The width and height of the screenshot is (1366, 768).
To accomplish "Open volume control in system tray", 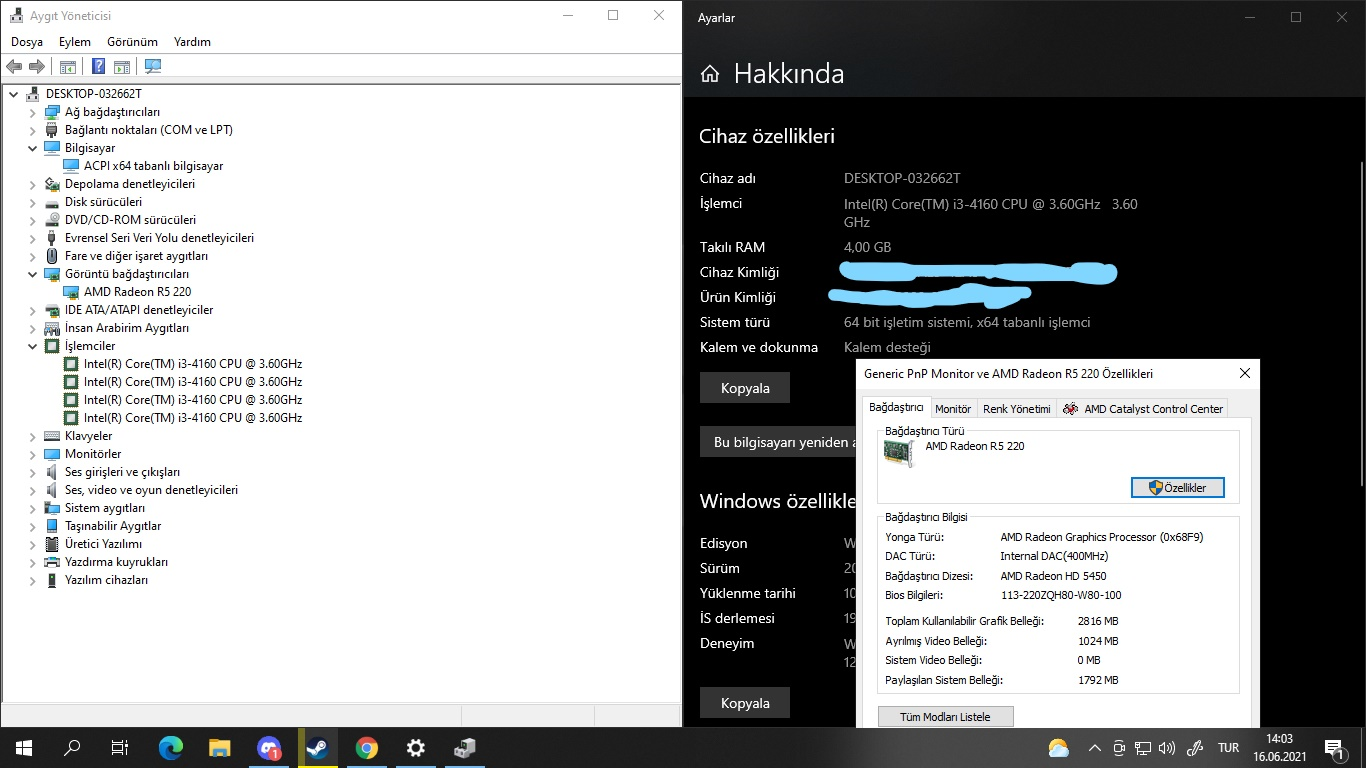I will [x=1166, y=748].
